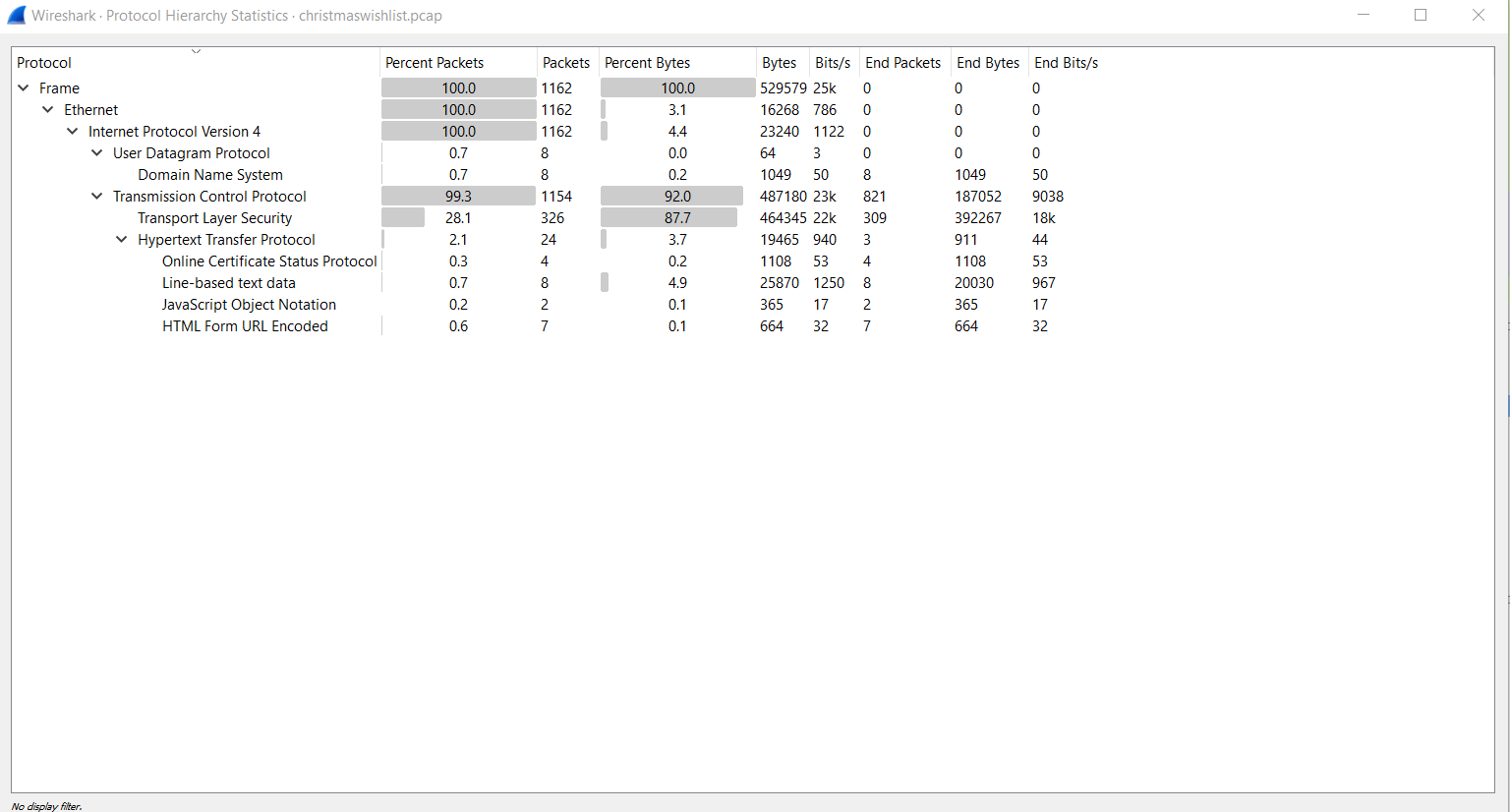This screenshot has height=812, width=1510.
Task: Close the Protocol Hierarchy Statistics window
Action: 1479,15
